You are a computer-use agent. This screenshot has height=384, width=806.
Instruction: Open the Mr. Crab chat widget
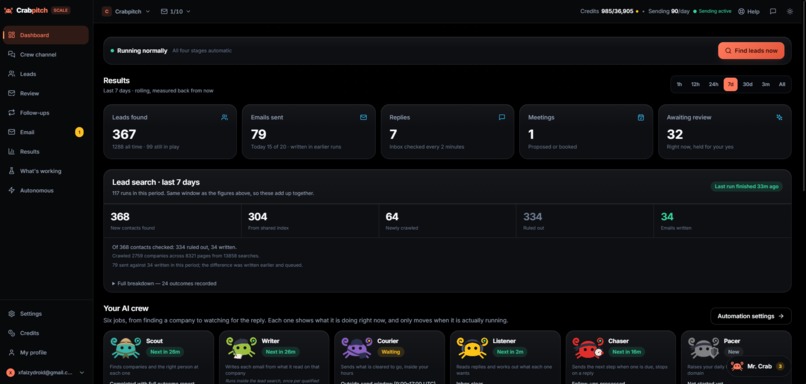tap(757, 367)
